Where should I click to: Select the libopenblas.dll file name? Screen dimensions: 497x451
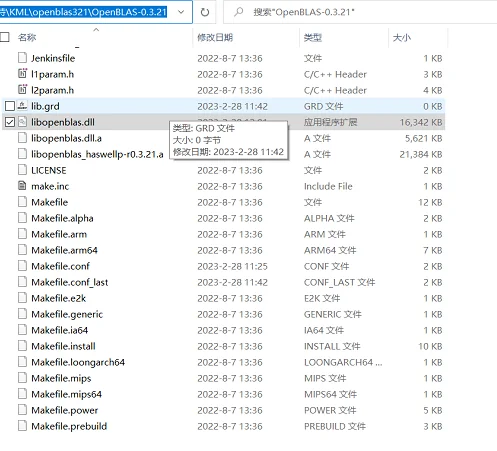(63, 122)
